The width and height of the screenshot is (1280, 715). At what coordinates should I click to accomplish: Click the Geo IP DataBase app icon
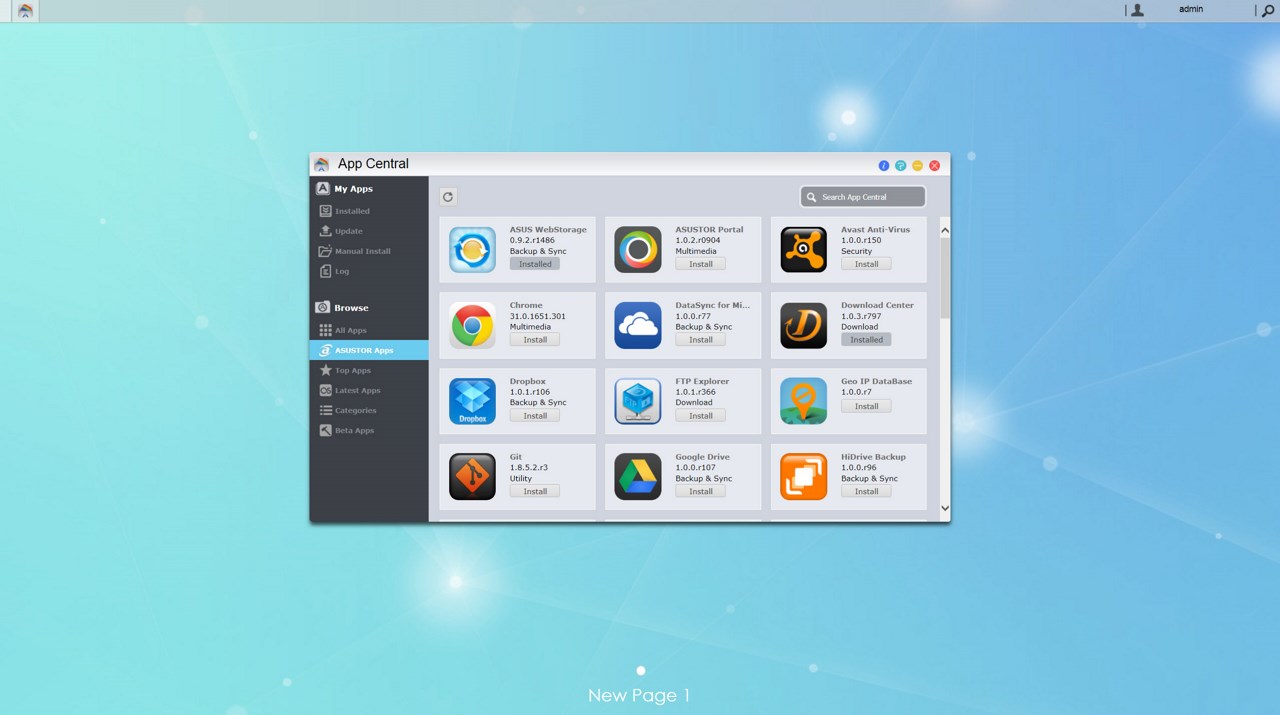point(804,401)
